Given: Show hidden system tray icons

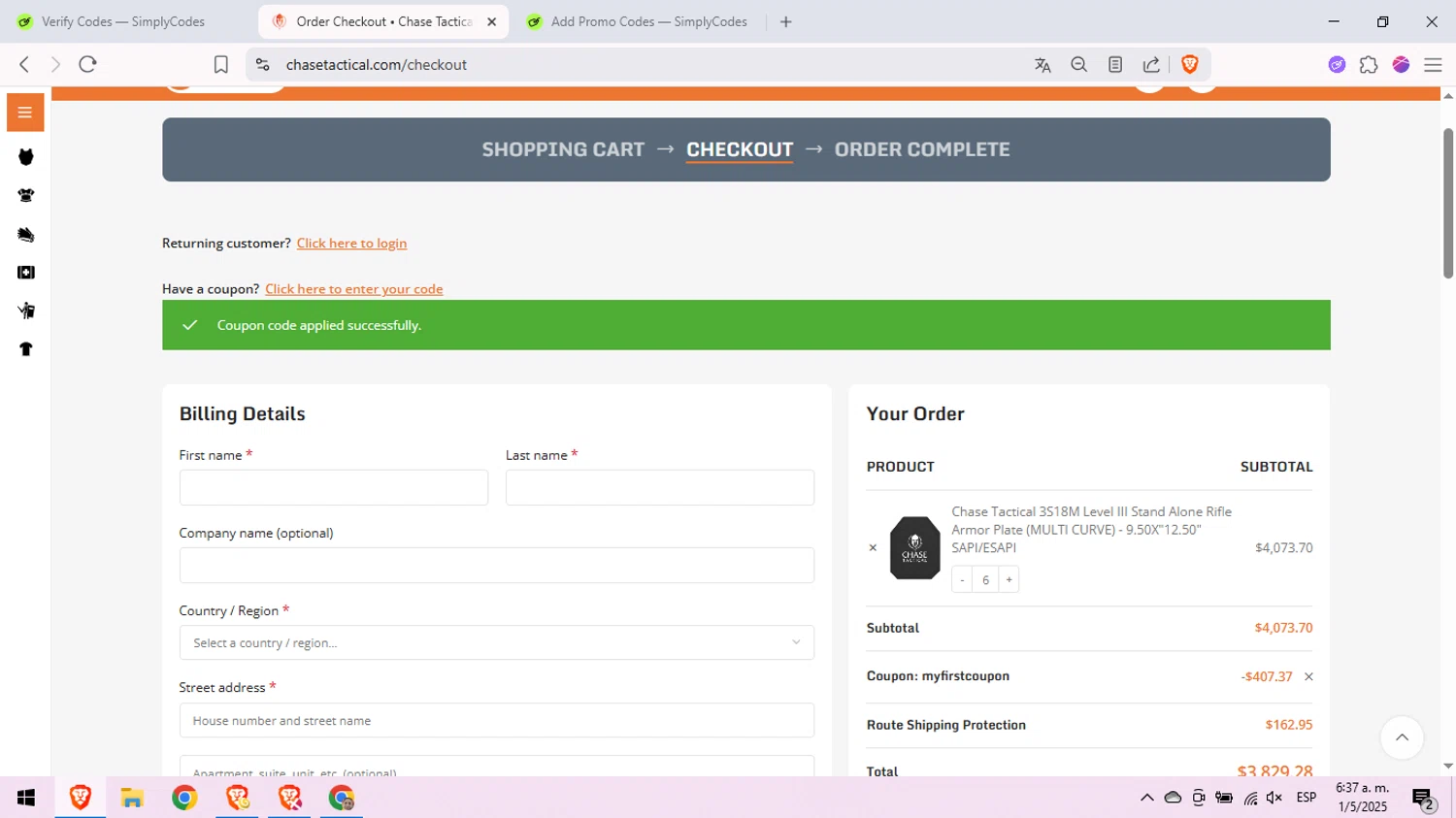Looking at the screenshot, I should click(x=1147, y=798).
